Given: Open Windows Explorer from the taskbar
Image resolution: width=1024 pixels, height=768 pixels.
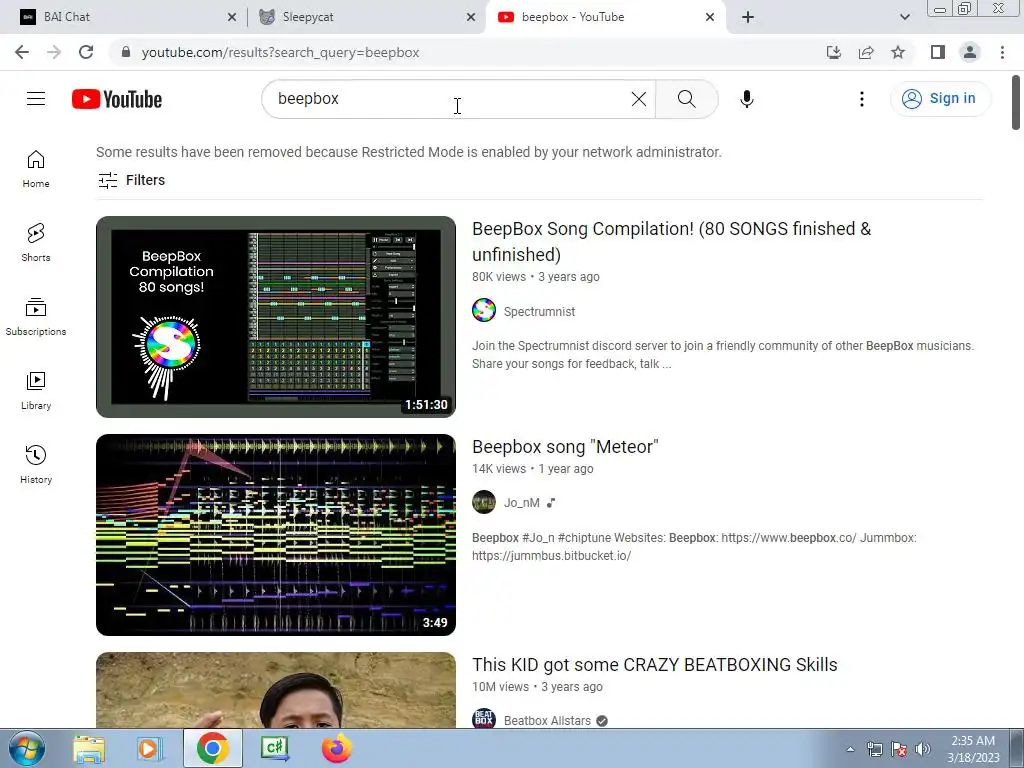Looking at the screenshot, I should (89, 748).
